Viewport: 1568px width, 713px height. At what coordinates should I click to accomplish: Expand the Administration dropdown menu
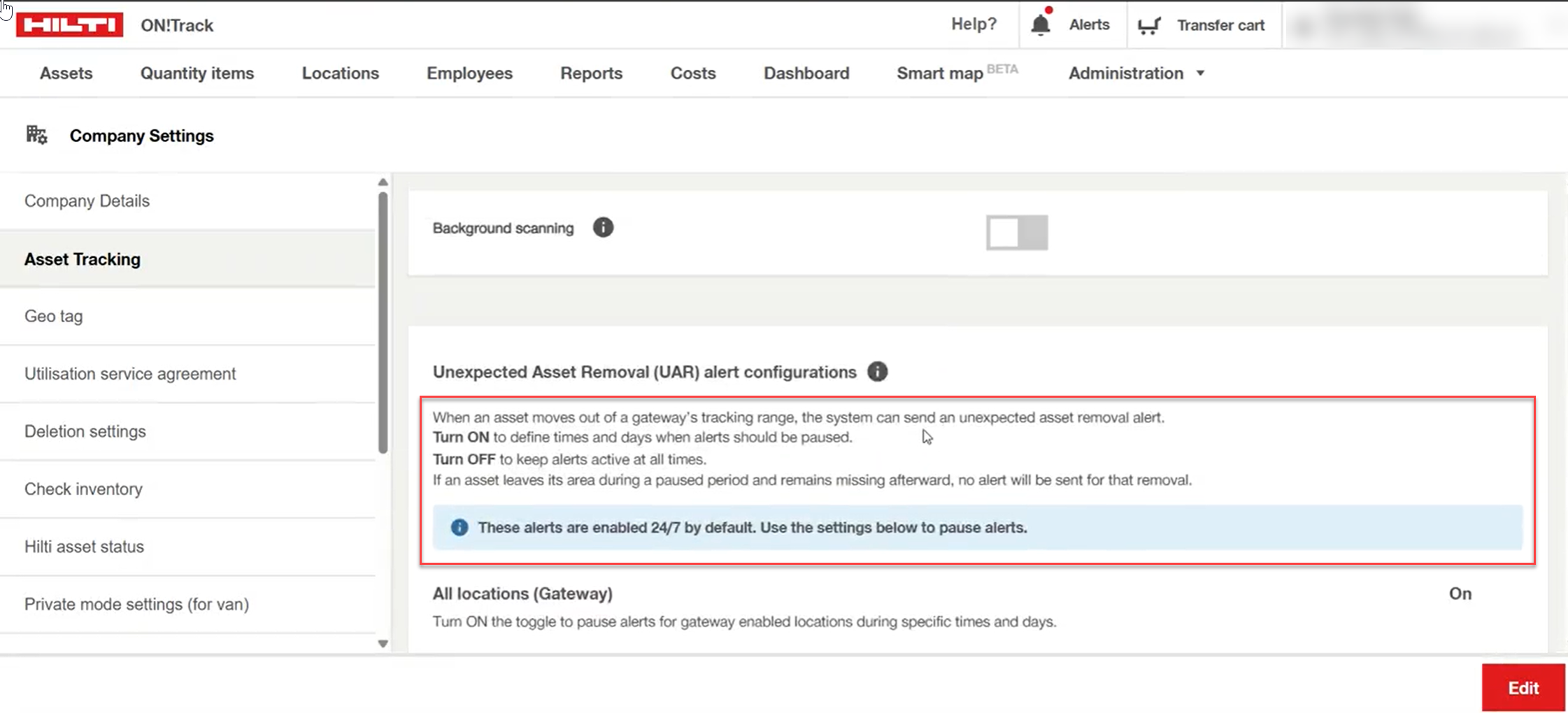[x=1136, y=73]
